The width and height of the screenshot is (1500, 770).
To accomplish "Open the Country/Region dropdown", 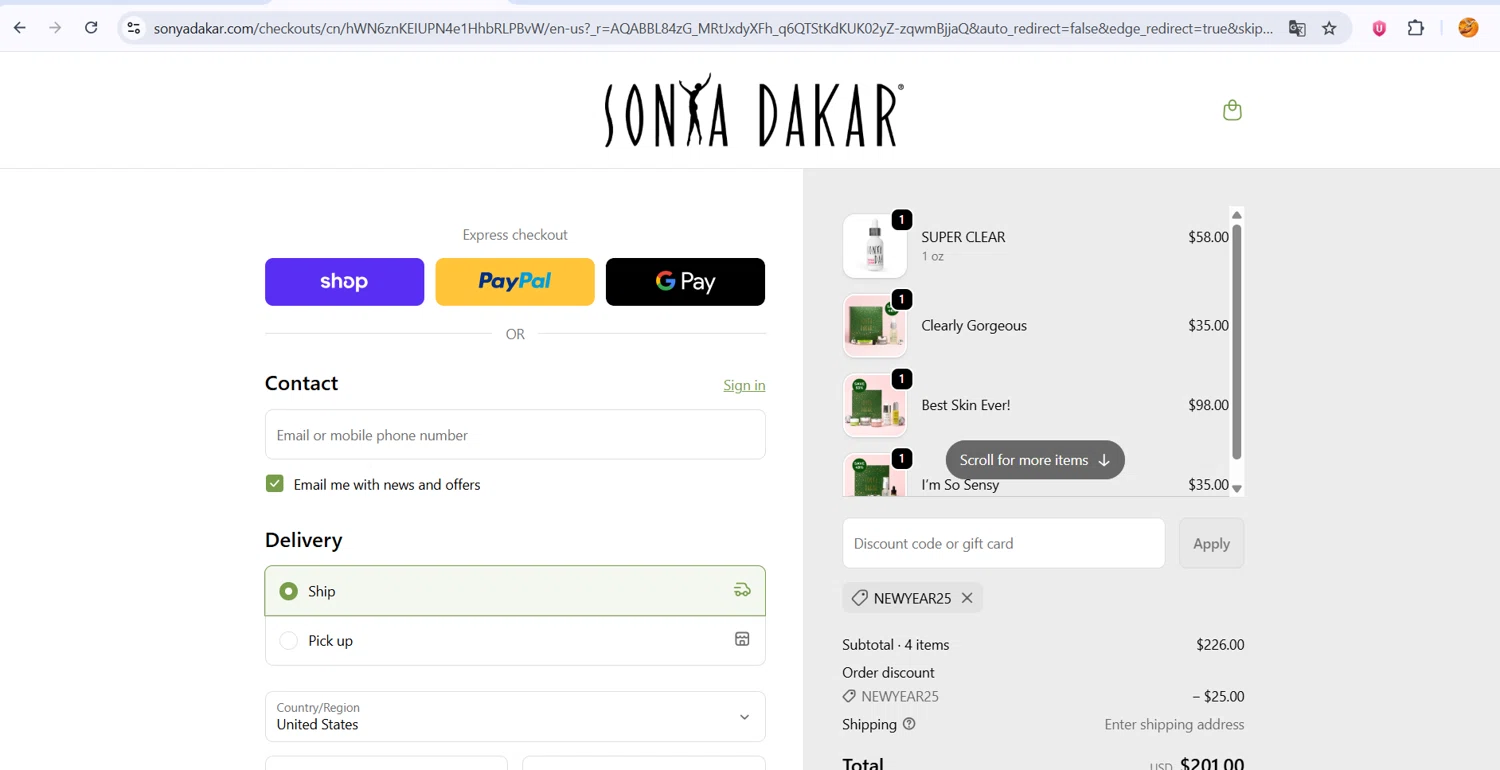I will pos(515,717).
